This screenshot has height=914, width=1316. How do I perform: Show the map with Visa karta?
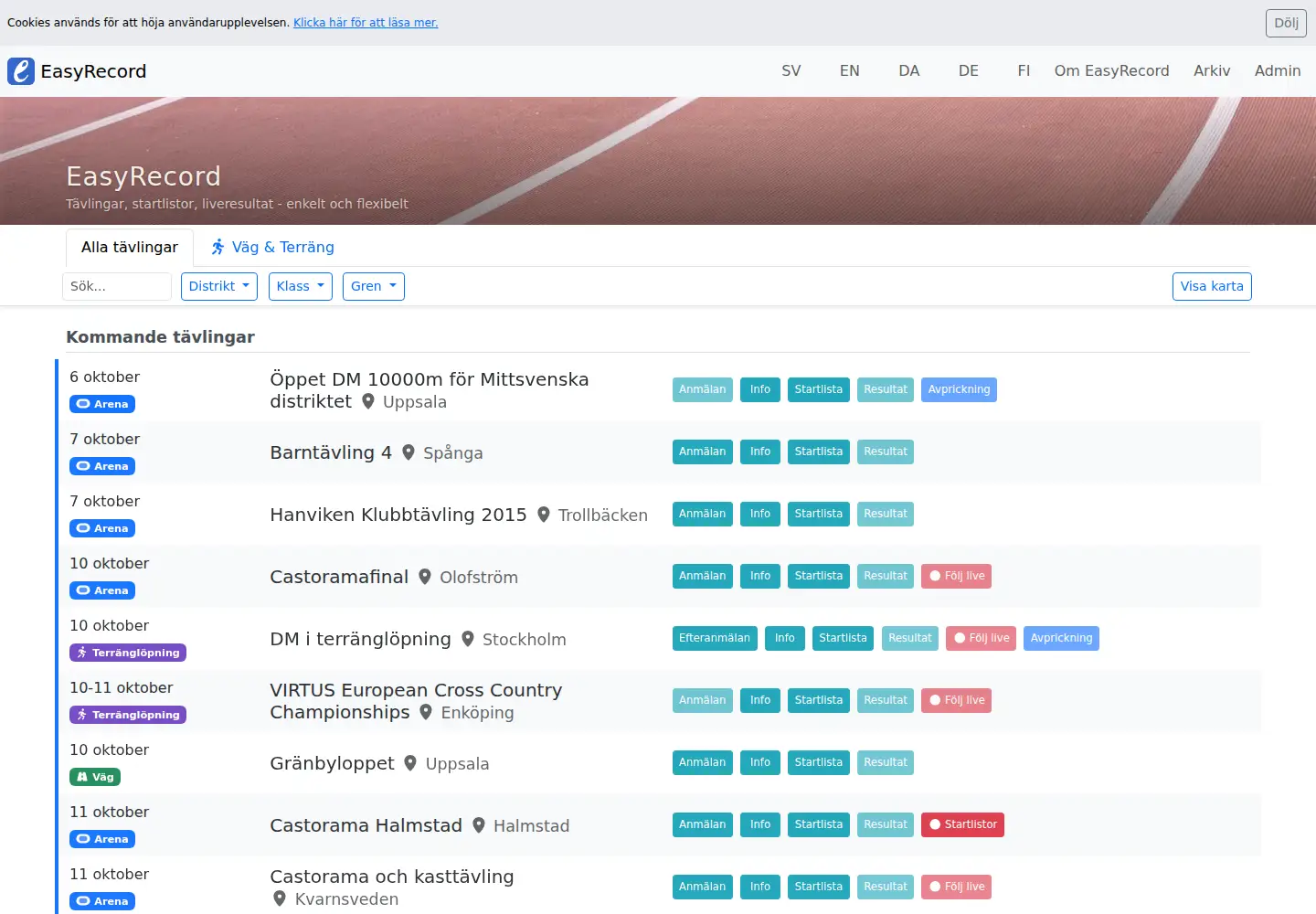(1212, 286)
